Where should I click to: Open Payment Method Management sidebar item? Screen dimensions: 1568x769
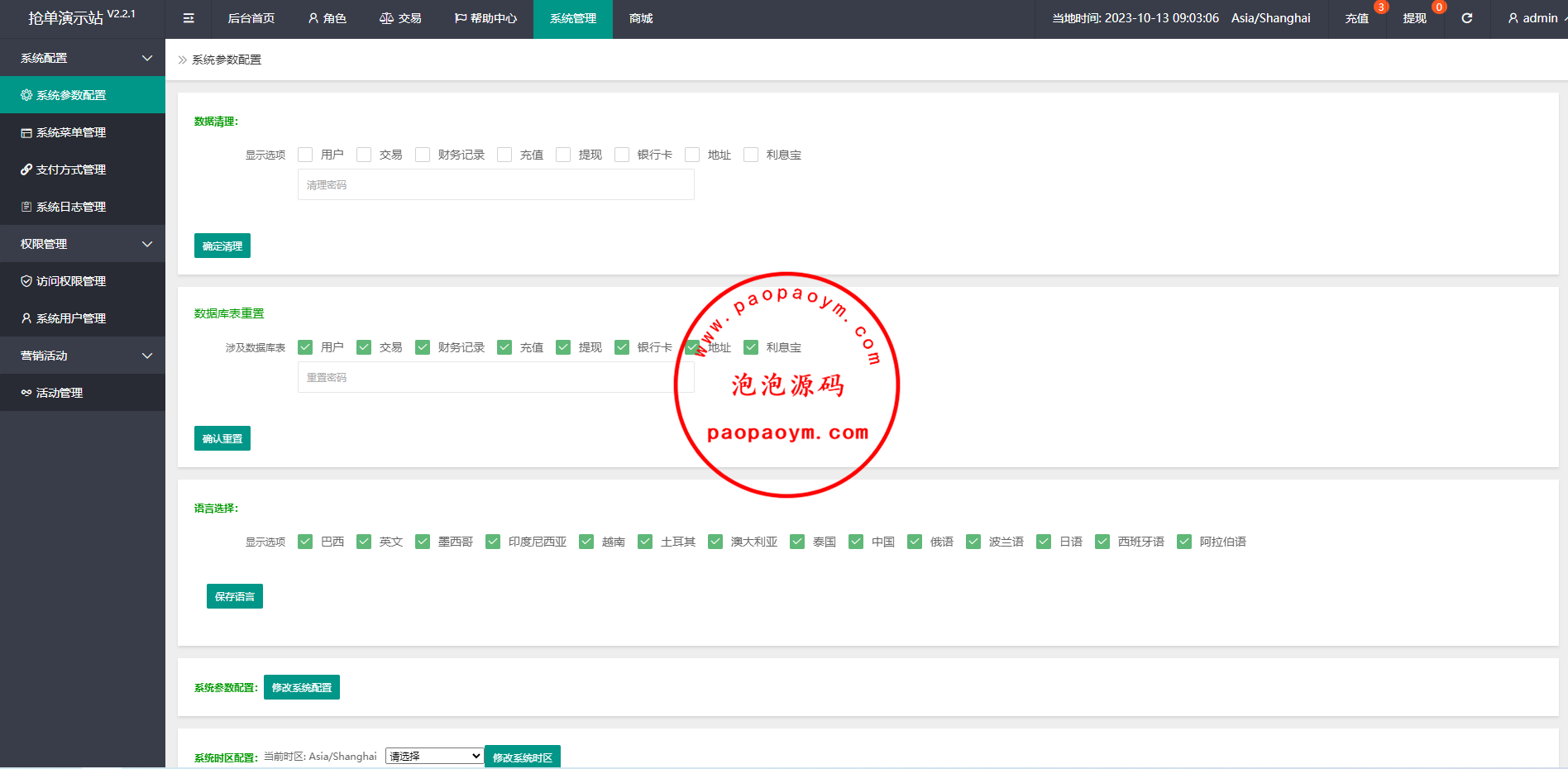[71, 170]
